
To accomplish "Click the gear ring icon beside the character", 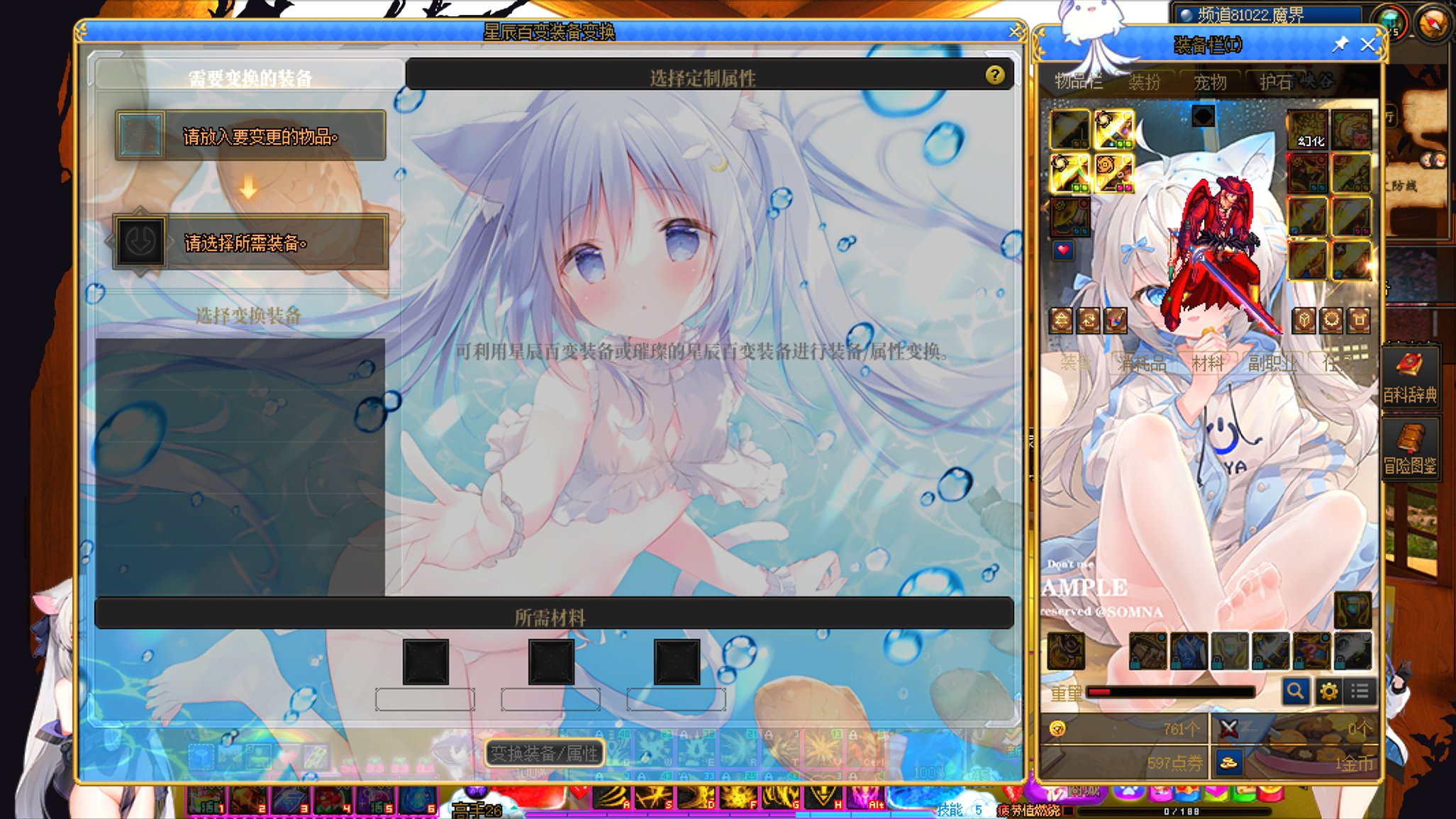I will pos(1331,321).
